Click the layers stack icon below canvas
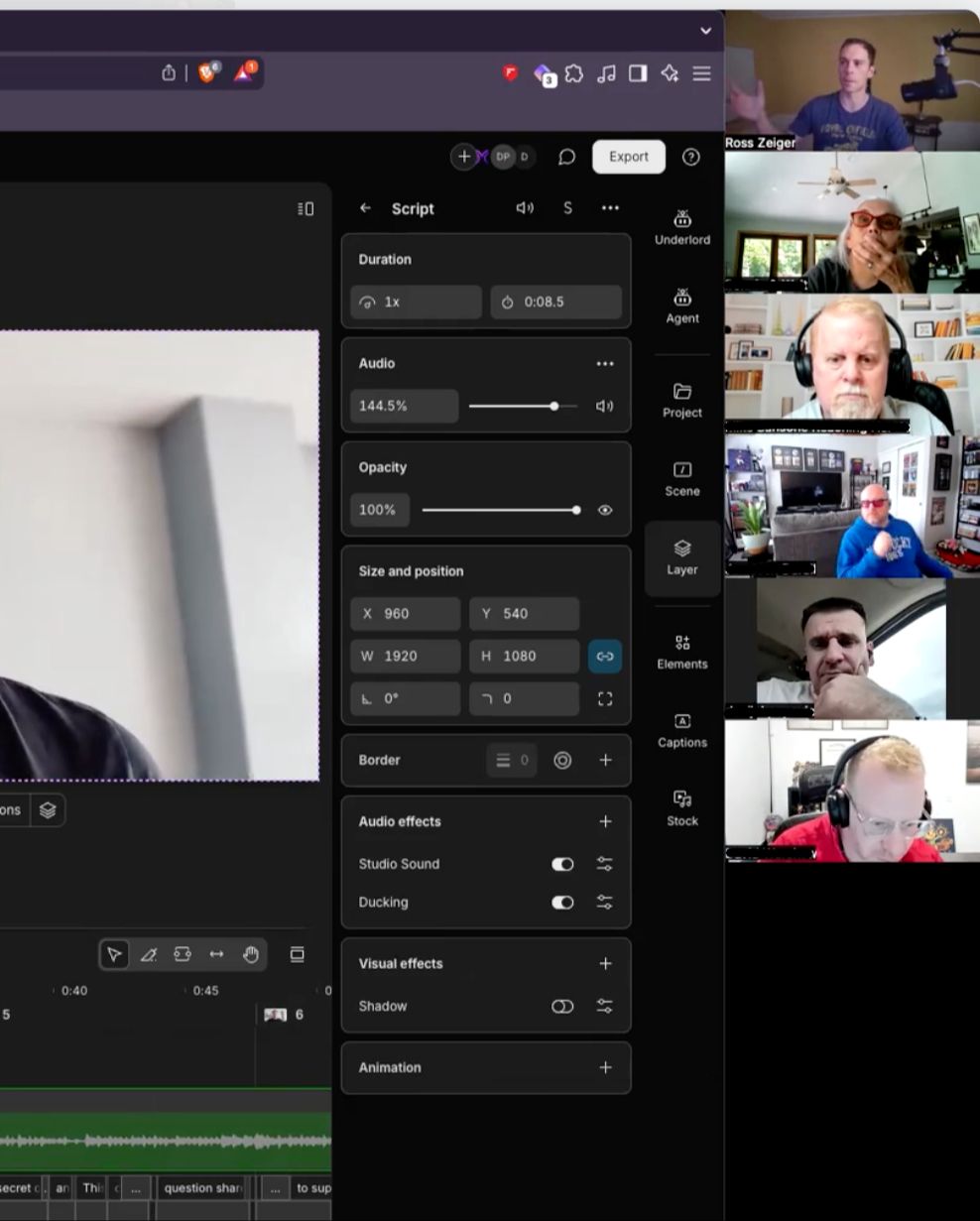 (48, 810)
